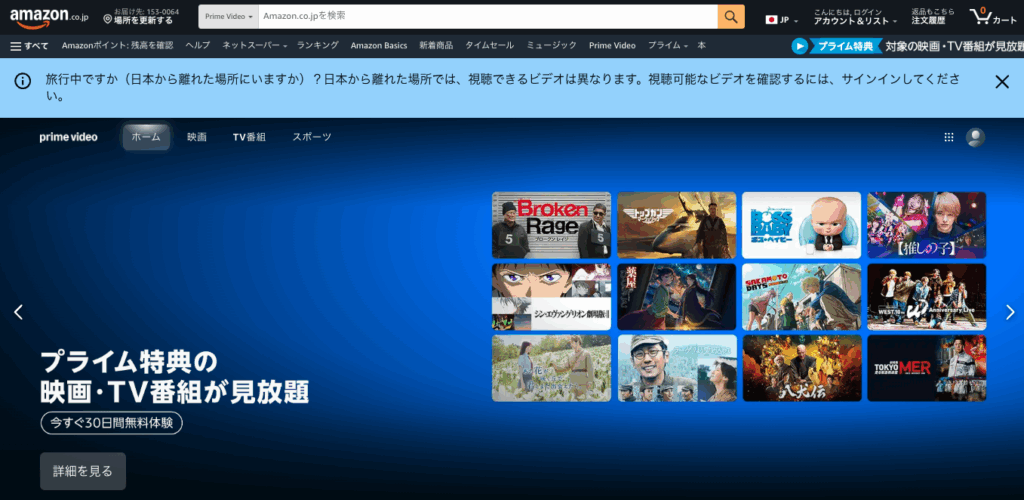Image resolution: width=1024 pixels, height=500 pixels.
Task: Click the prime video logo
Action: tap(69, 137)
